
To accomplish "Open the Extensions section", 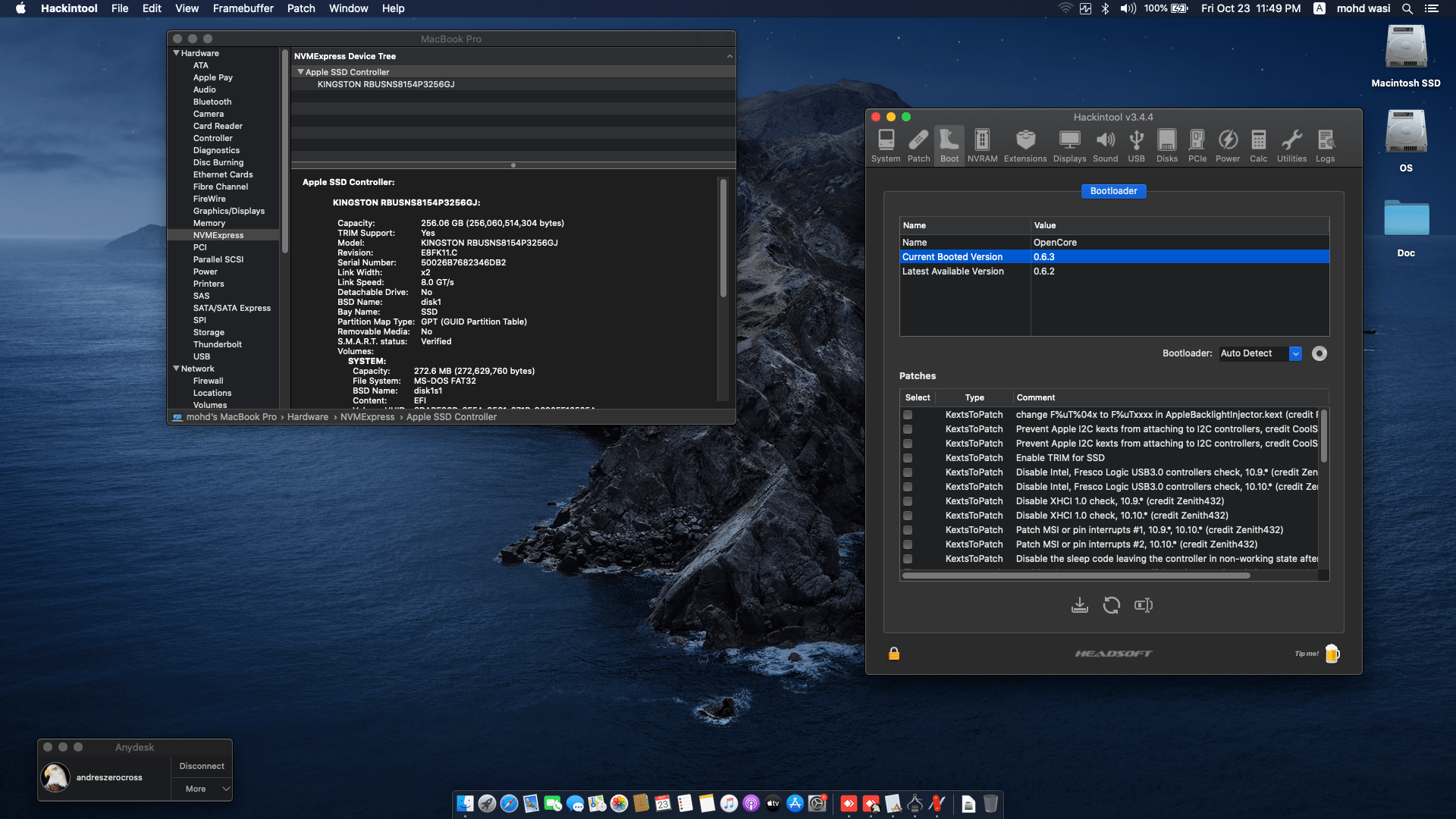I will click(x=1025, y=145).
